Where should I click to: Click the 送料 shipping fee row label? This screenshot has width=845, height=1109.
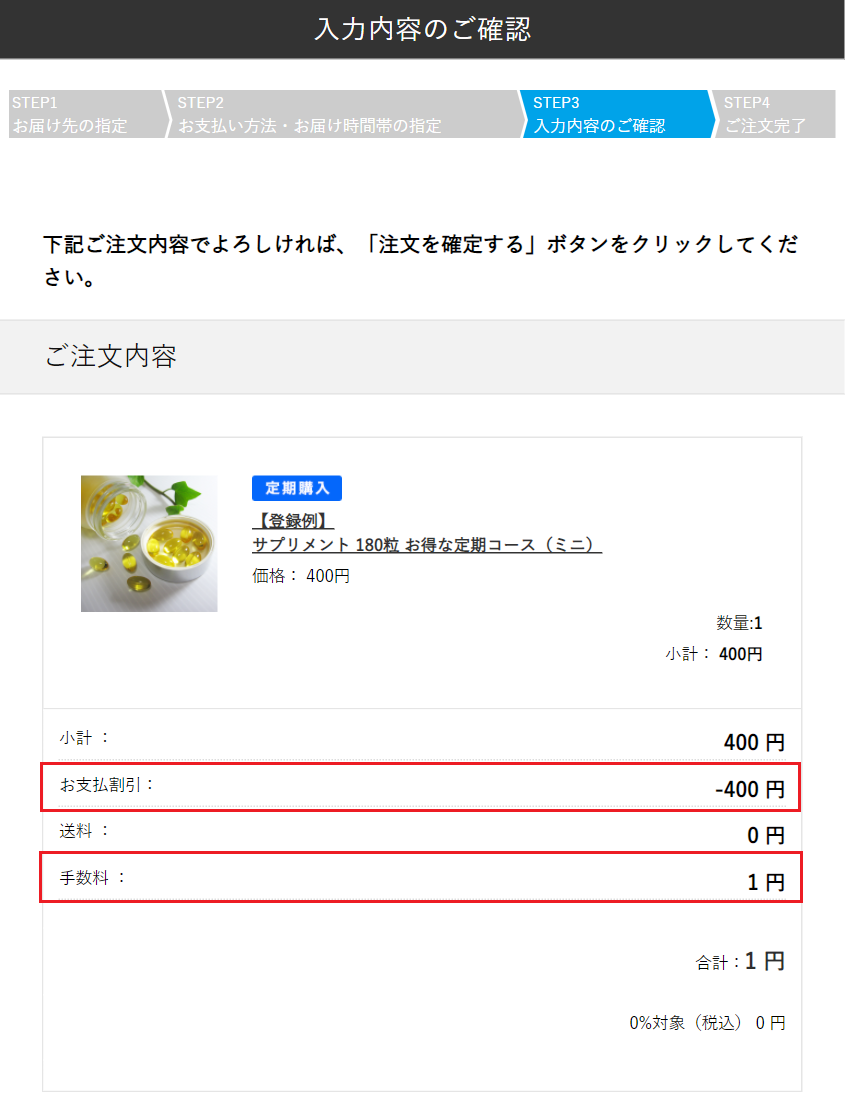point(84,830)
